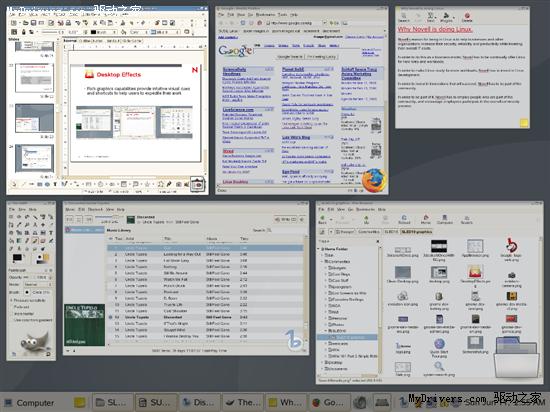Select the Desktop Effects slide title in Impress
Screen dimensions: 550x412
119,75
